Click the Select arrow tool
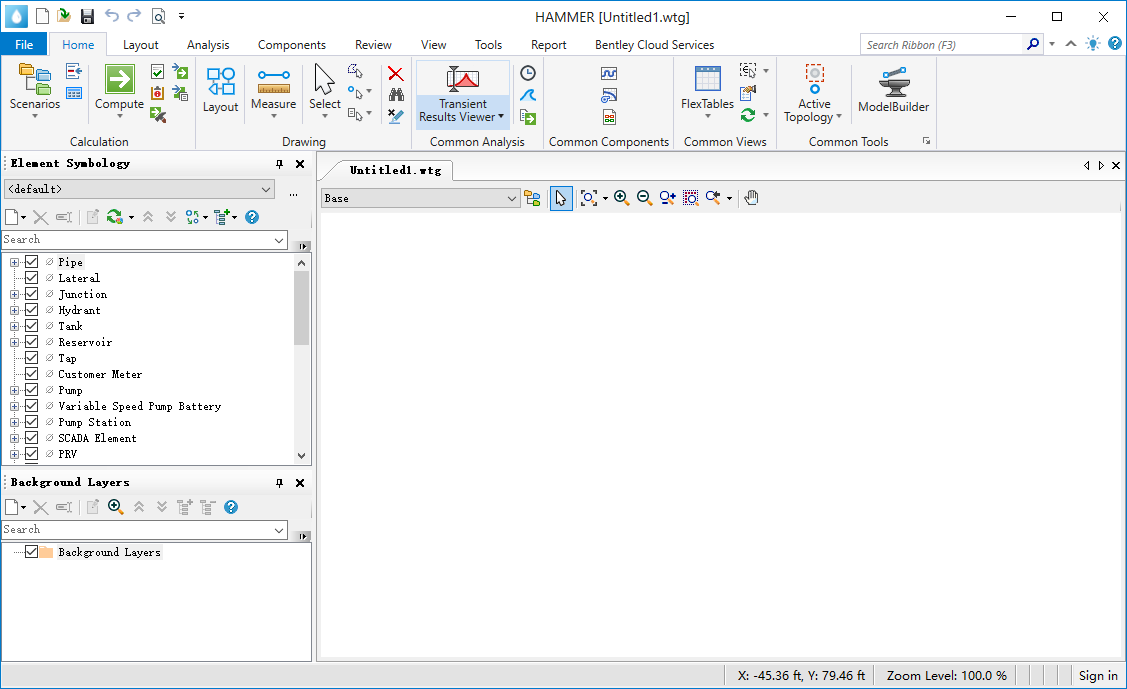 (x=324, y=90)
